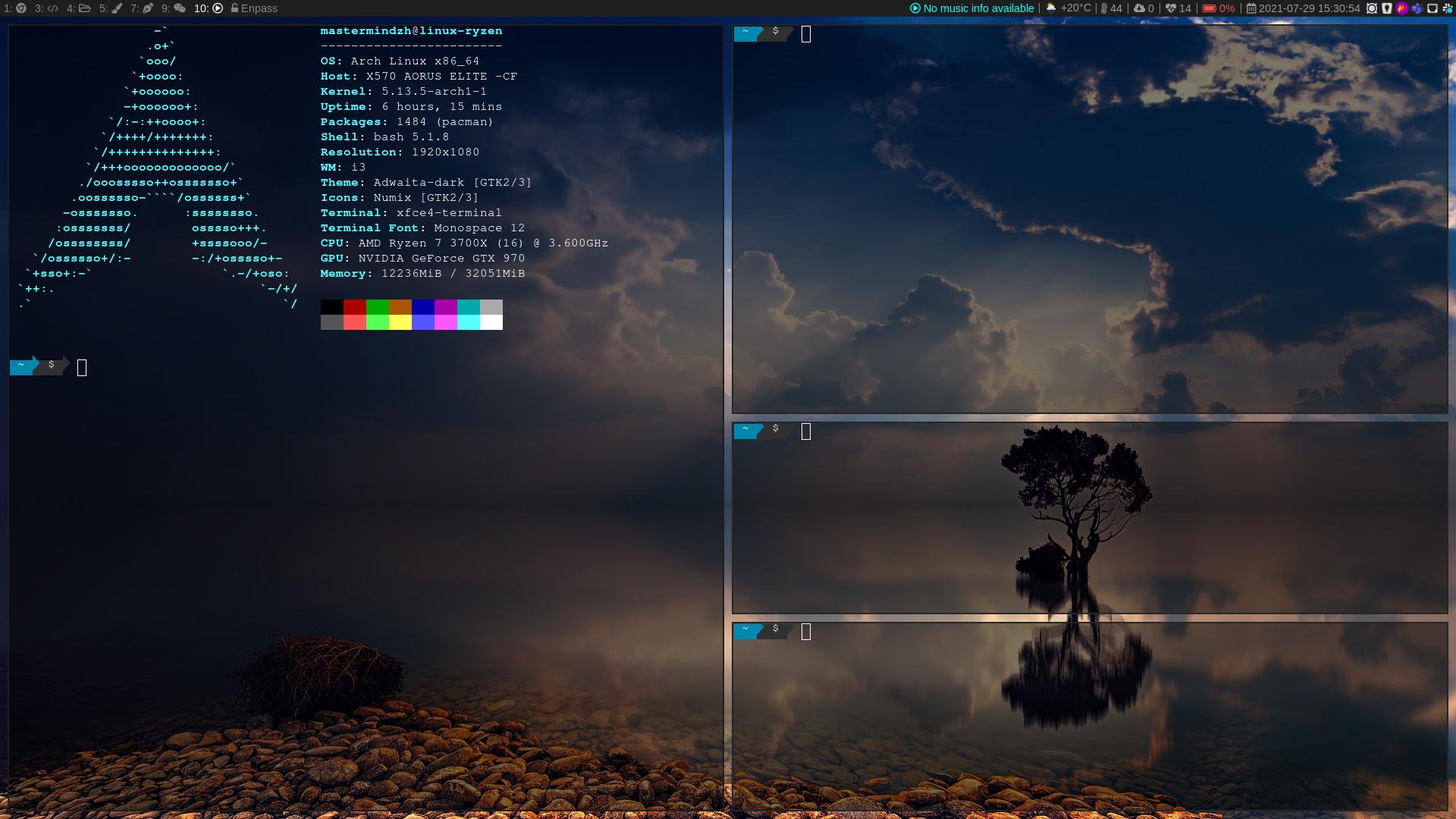Screen dimensions: 1456x819
Task: Open the round white tray icon
Action: click(1372, 8)
